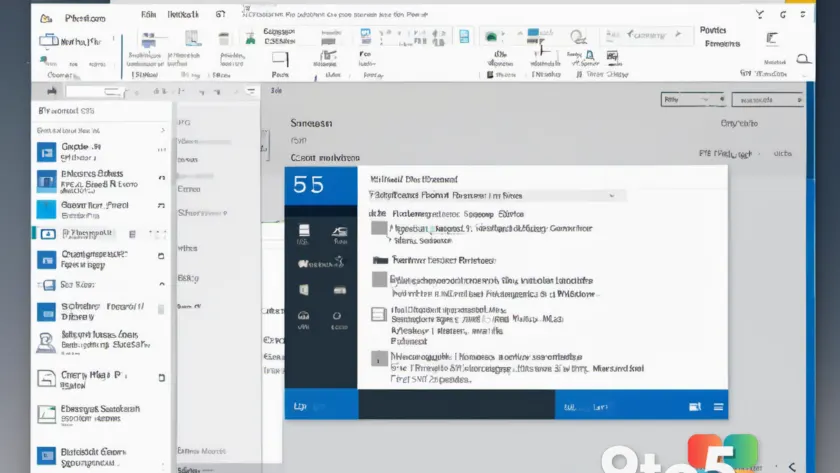The height and width of the screenshot is (473, 840).
Task: Open the card icon in dialog's dark sidebar
Action: click(340, 290)
